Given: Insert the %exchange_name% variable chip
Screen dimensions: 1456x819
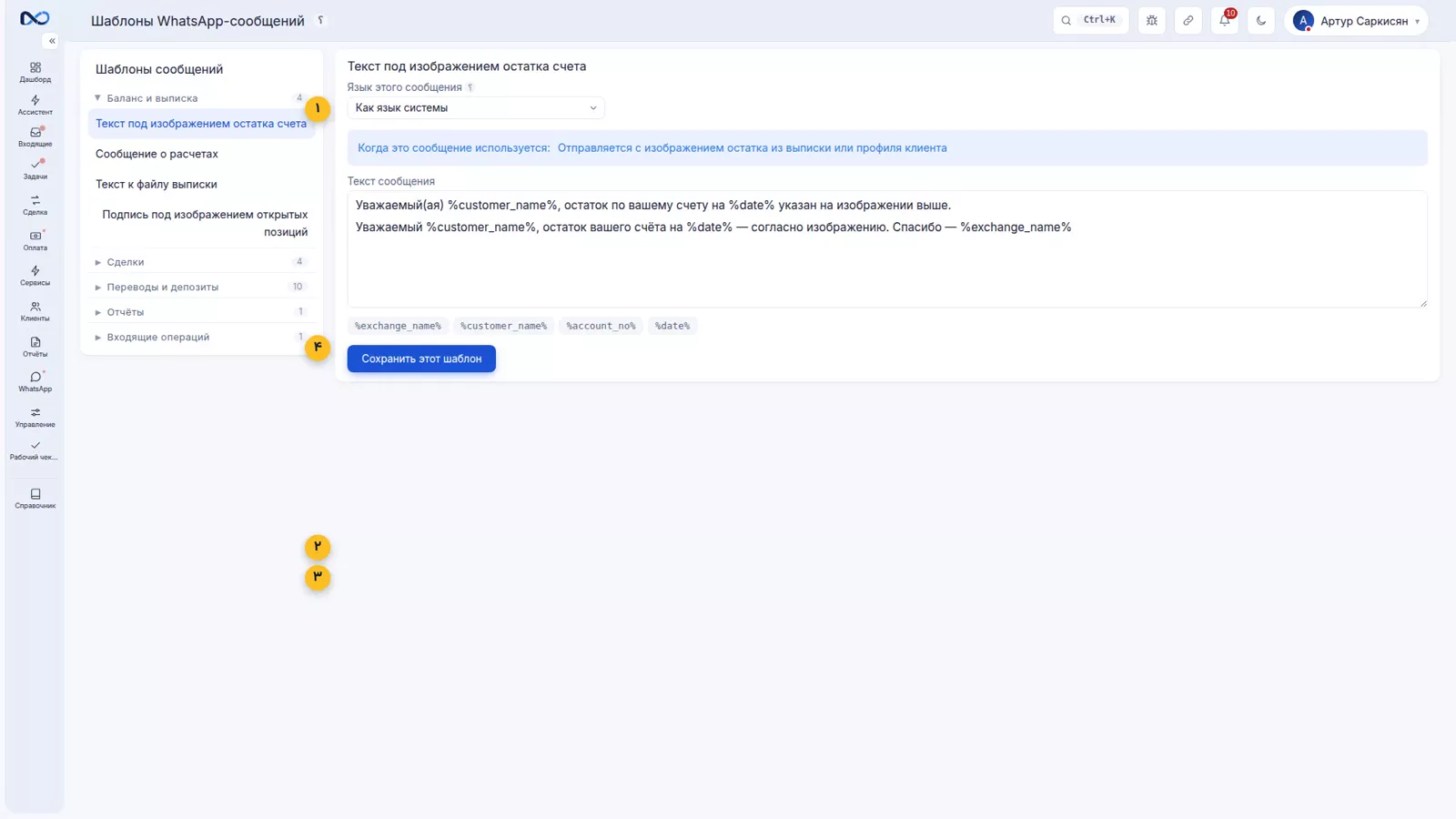Looking at the screenshot, I should (398, 326).
